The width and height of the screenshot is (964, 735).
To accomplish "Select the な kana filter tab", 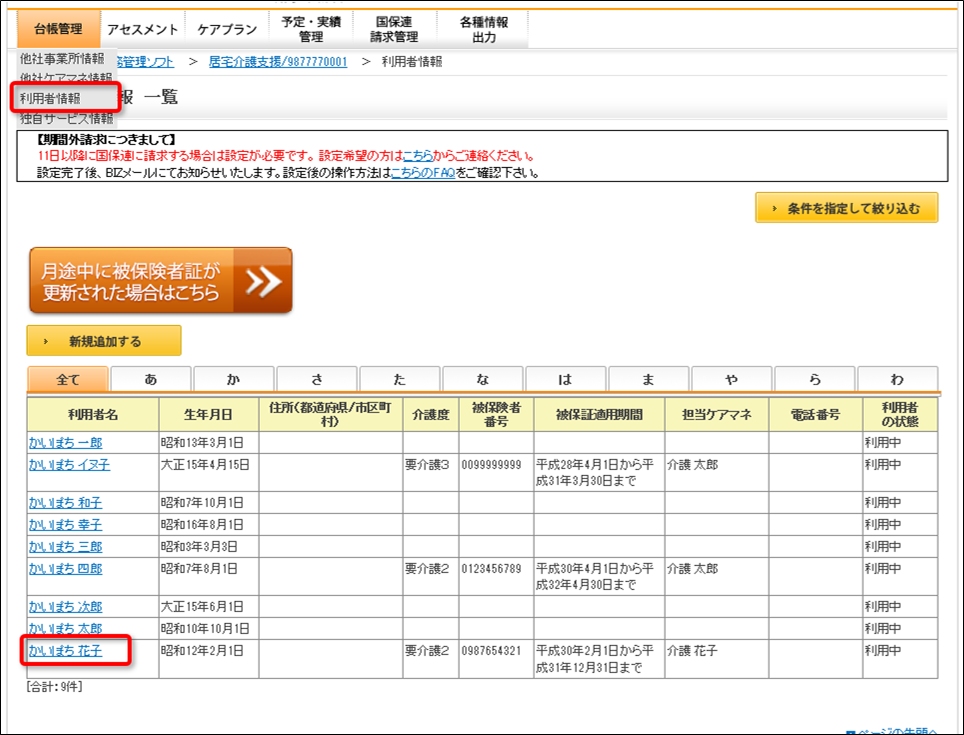I will [483, 379].
